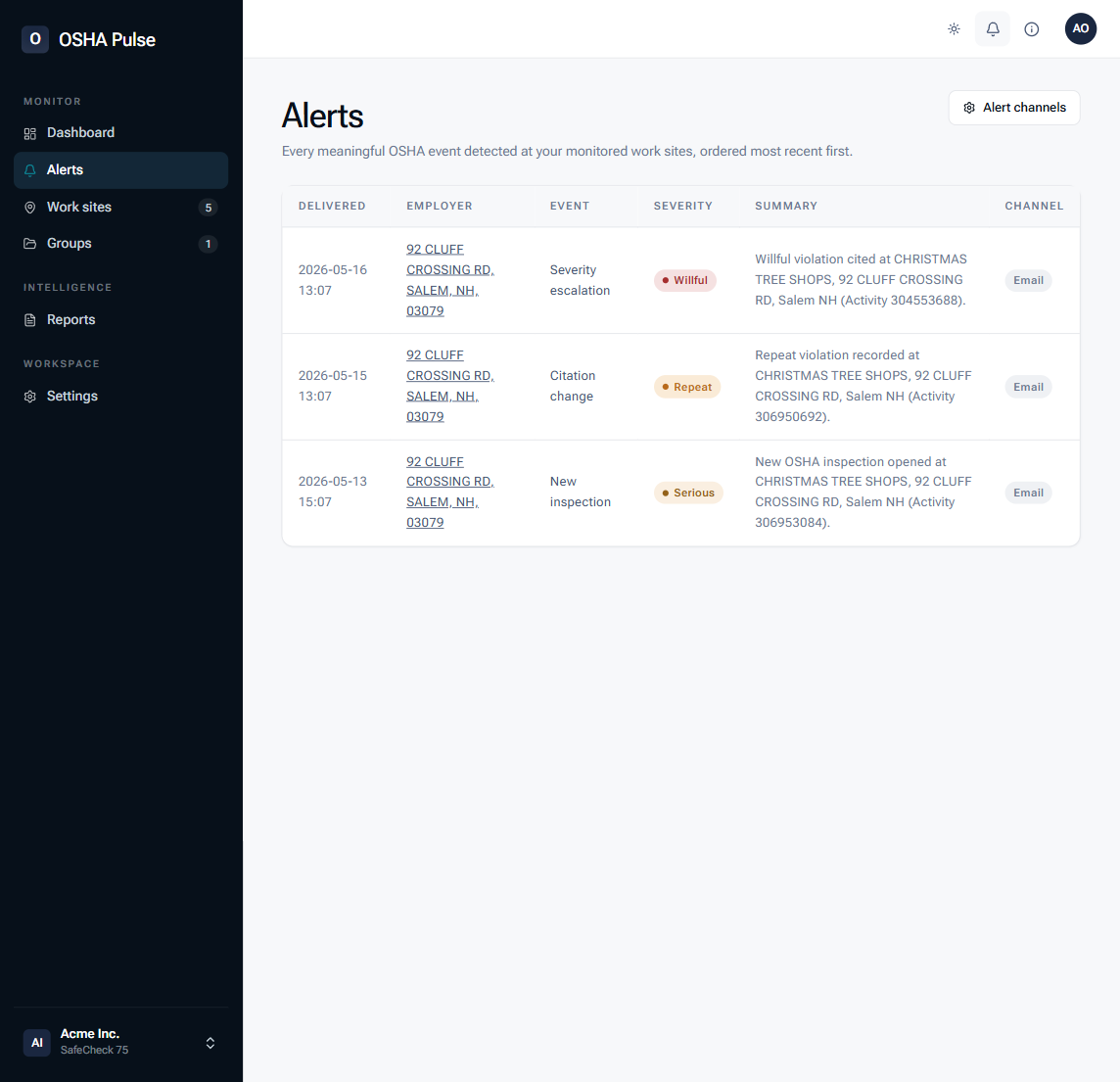Open the employer link in the Repeat row
This screenshot has width=1120, height=1082.
point(450,386)
